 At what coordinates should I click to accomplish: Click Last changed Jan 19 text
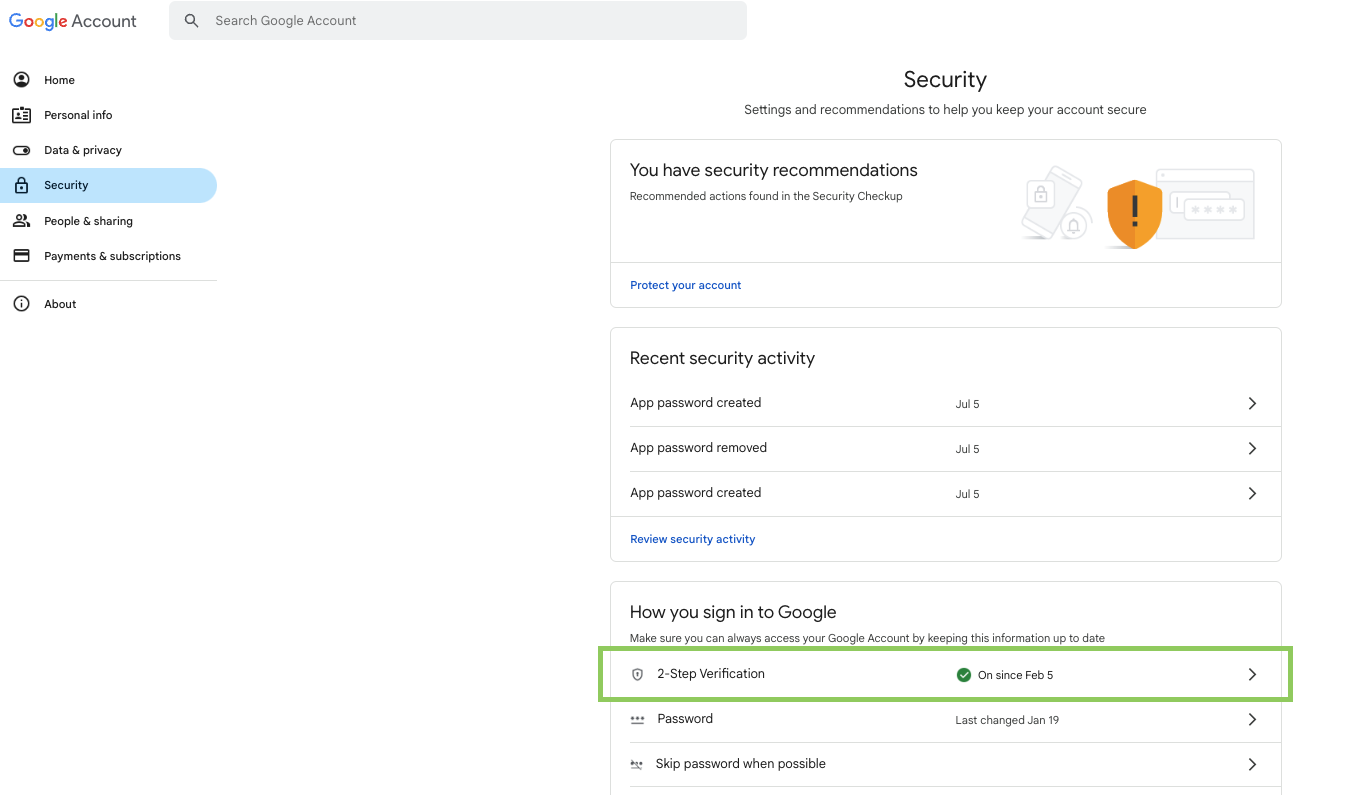click(x=1007, y=720)
